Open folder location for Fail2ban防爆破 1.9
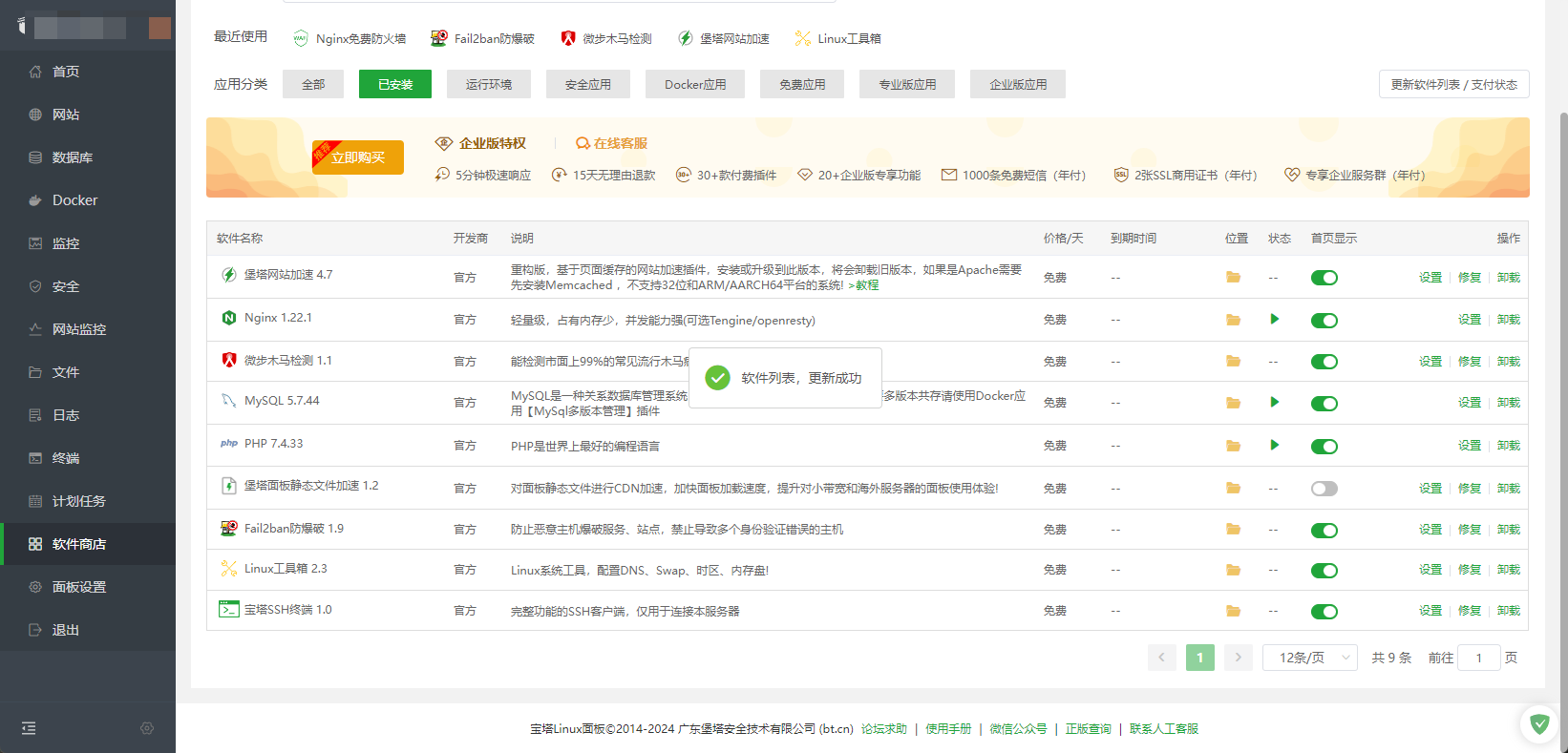This screenshot has height=753, width=1568. tap(1233, 530)
